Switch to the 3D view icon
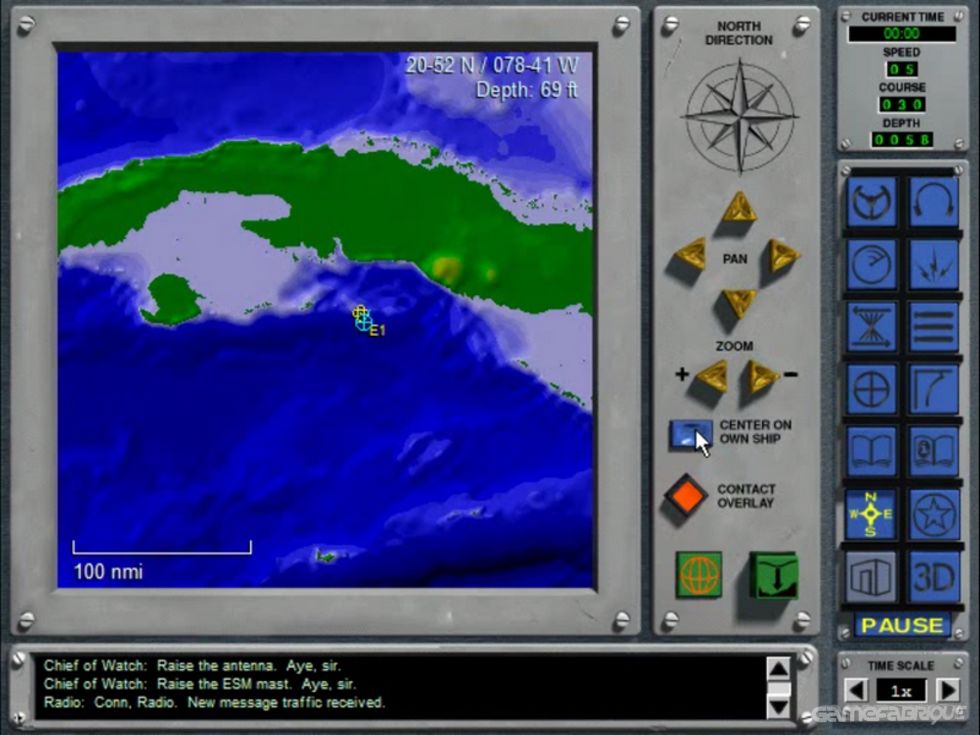The image size is (980, 735). click(x=934, y=576)
